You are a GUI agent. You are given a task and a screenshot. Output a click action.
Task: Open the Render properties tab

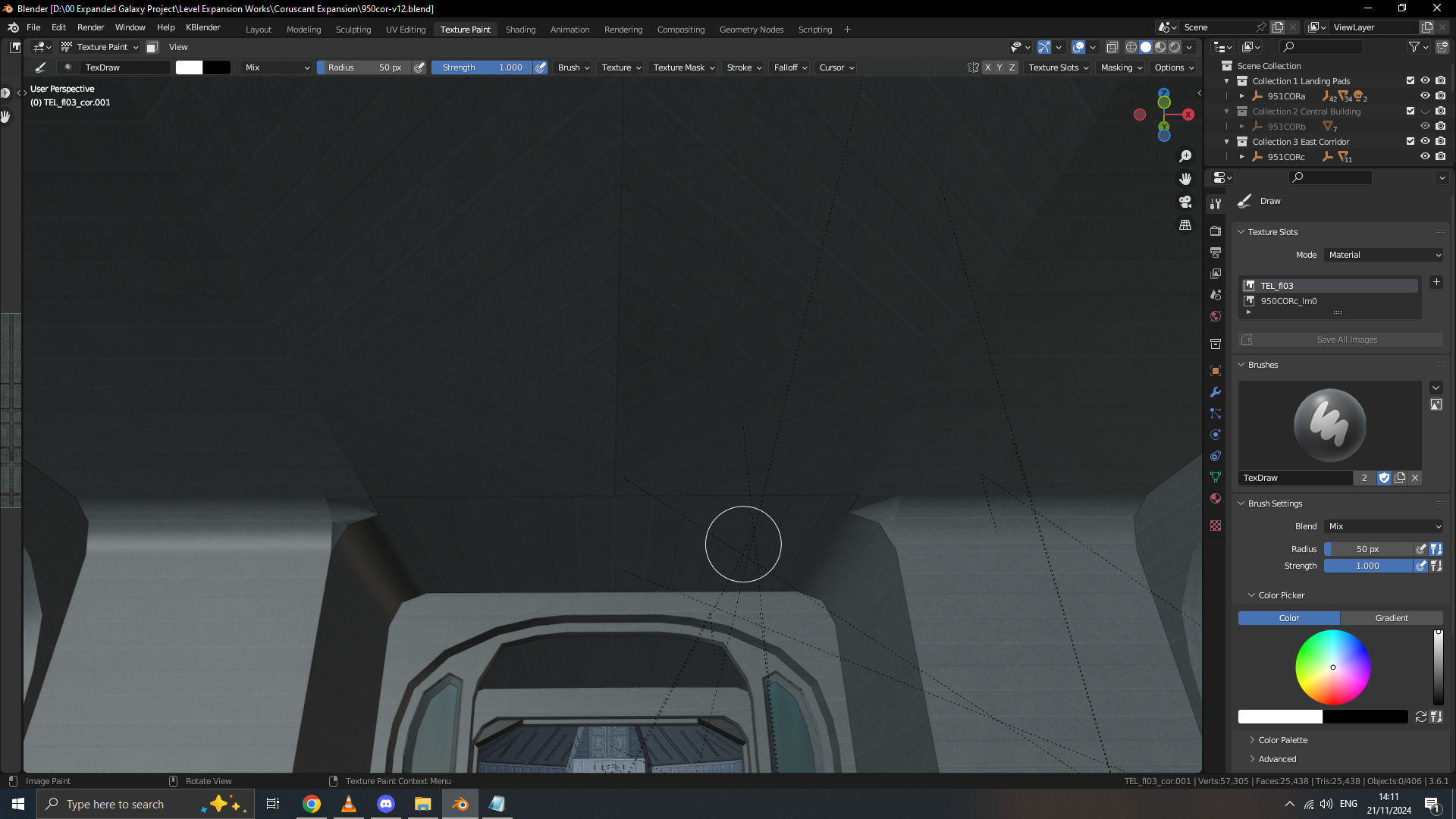[1216, 231]
